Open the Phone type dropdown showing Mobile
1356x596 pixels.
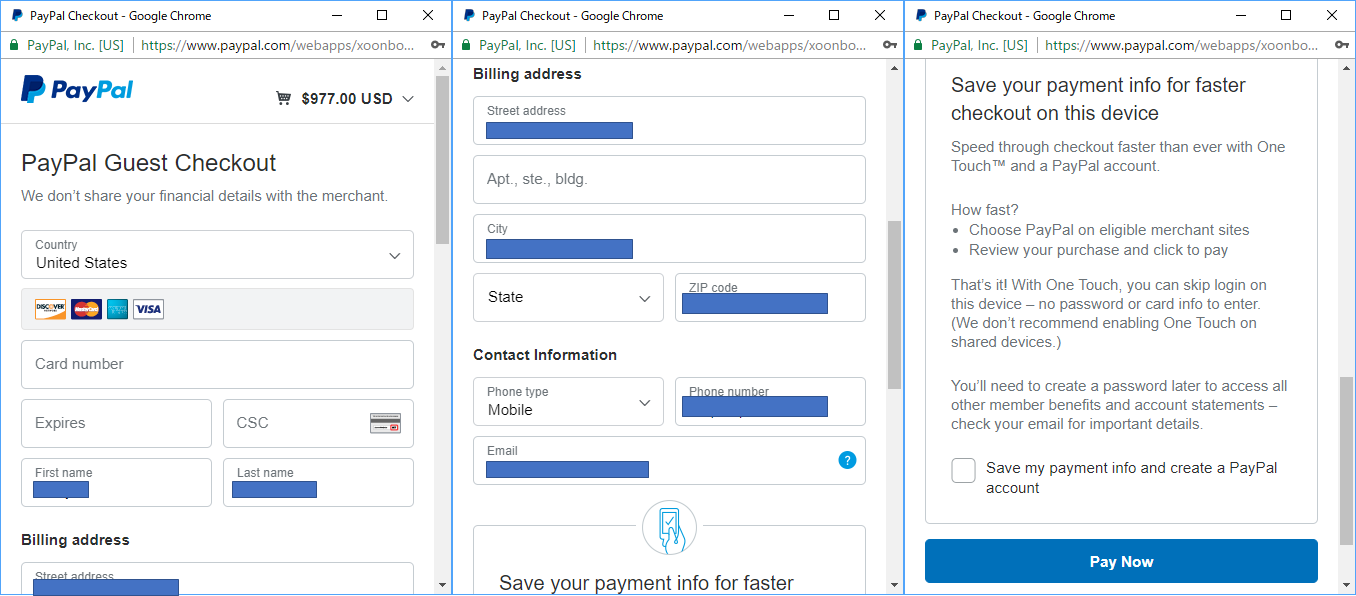568,401
